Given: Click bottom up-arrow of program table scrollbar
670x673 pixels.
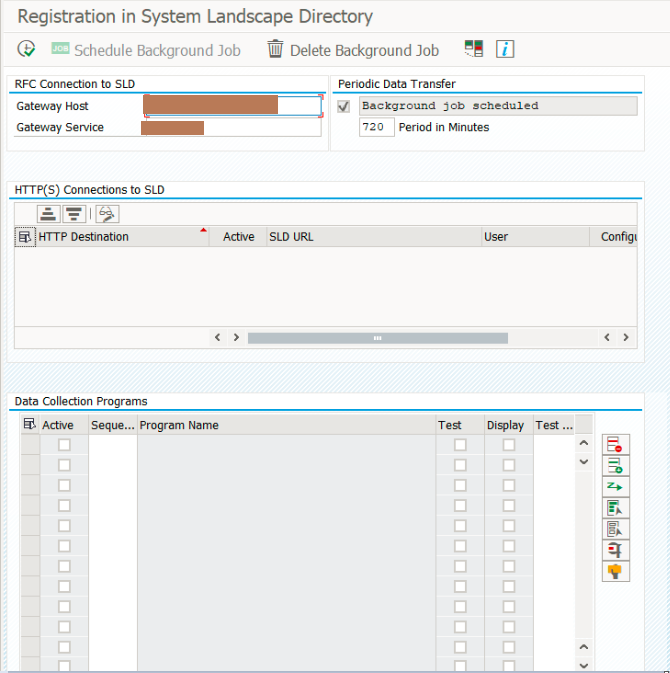Looking at the screenshot, I should [584, 647].
